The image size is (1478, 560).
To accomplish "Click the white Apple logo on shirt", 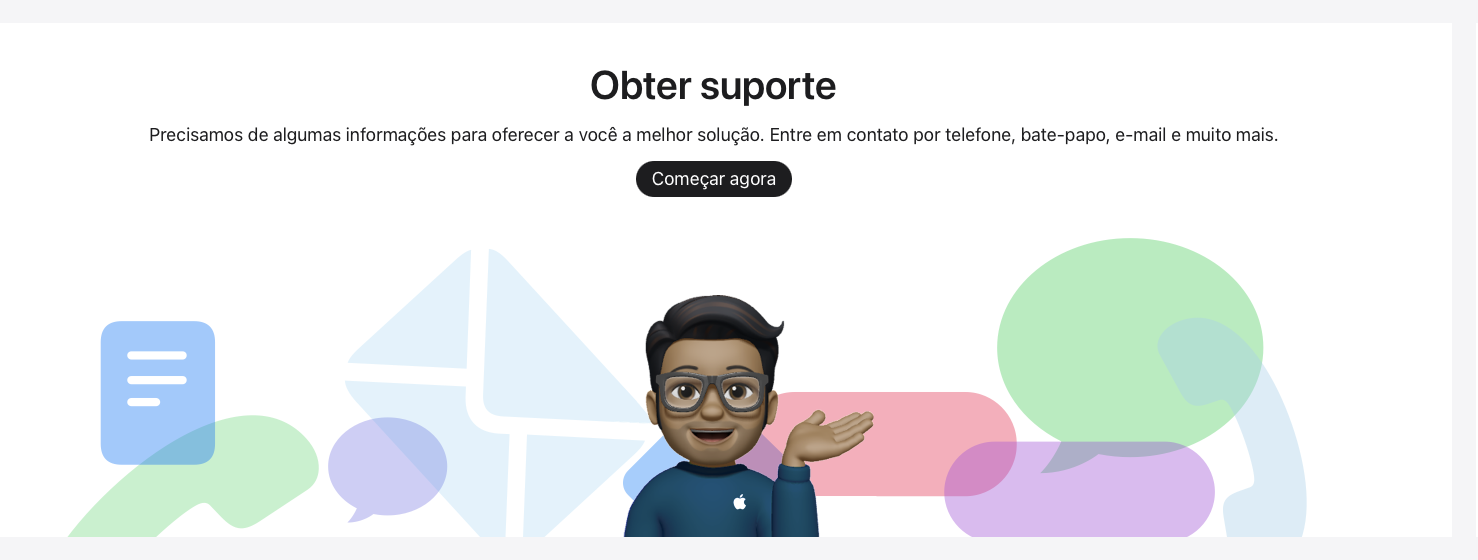I will tap(740, 501).
